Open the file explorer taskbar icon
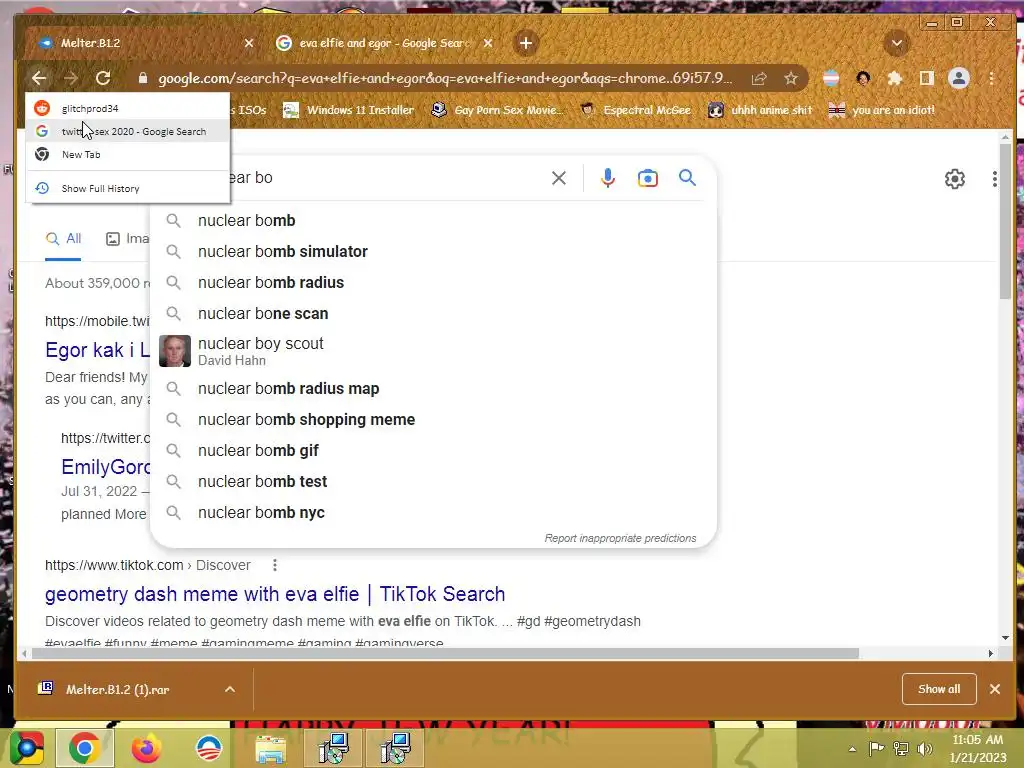The width and height of the screenshot is (1024, 768). click(x=270, y=749)
